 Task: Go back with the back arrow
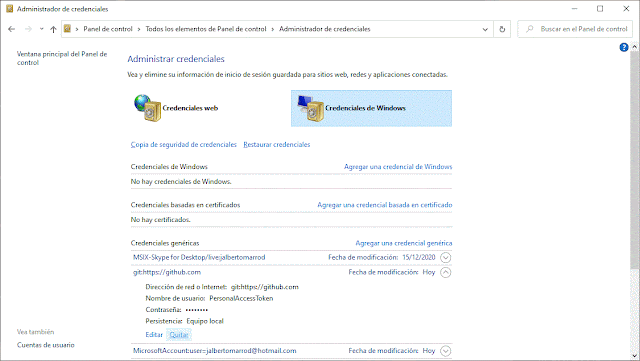coord(11,29)
